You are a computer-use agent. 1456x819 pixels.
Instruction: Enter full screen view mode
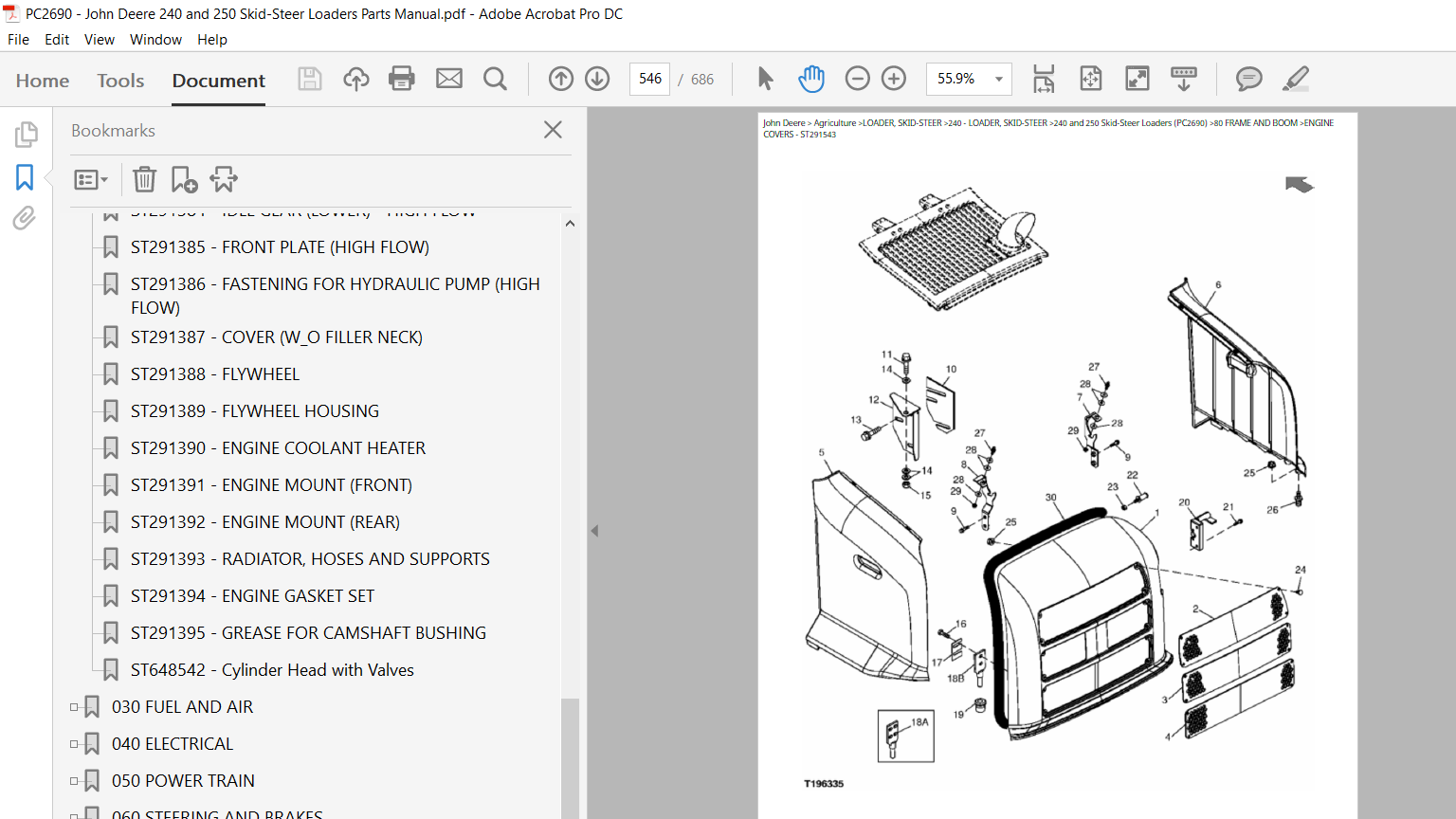pos(1137,79)
